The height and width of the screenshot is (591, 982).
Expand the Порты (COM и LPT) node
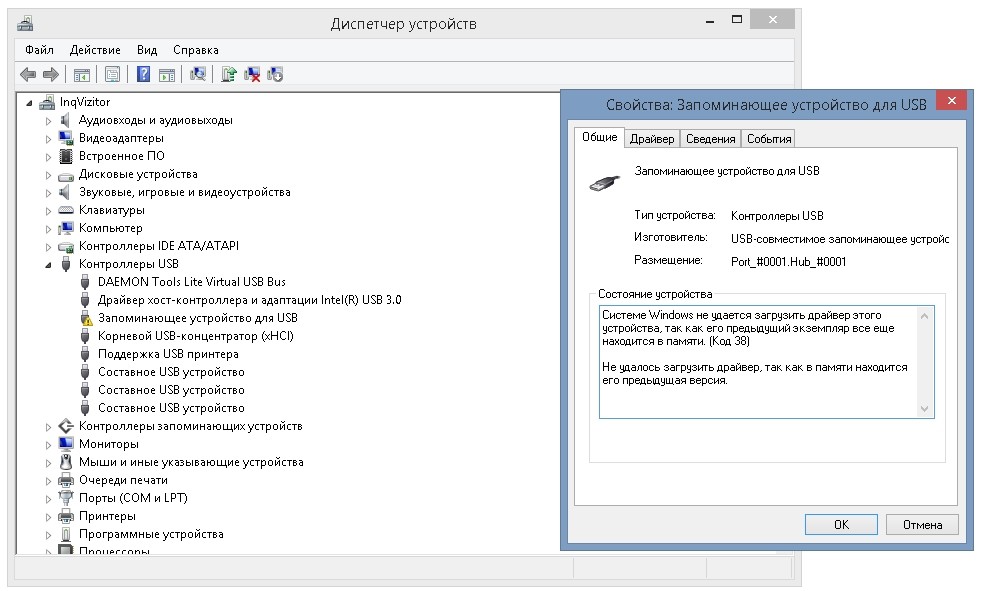[48, 499]
